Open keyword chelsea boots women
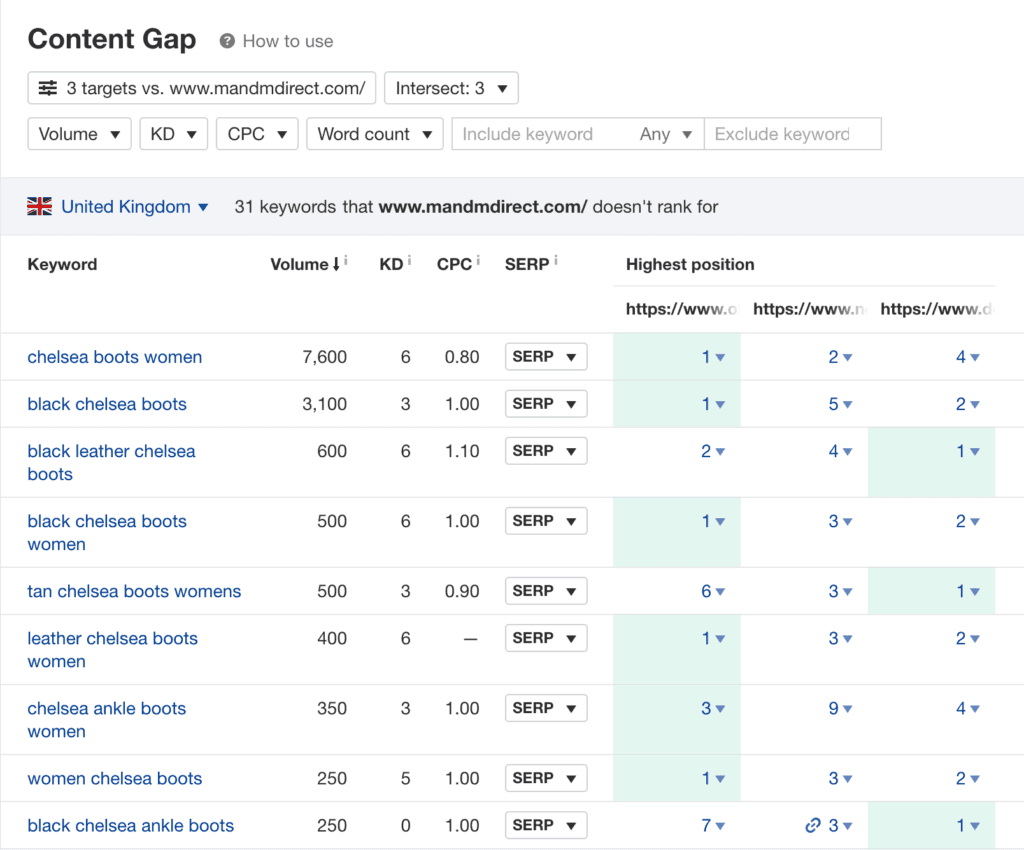 coord(115,357)
